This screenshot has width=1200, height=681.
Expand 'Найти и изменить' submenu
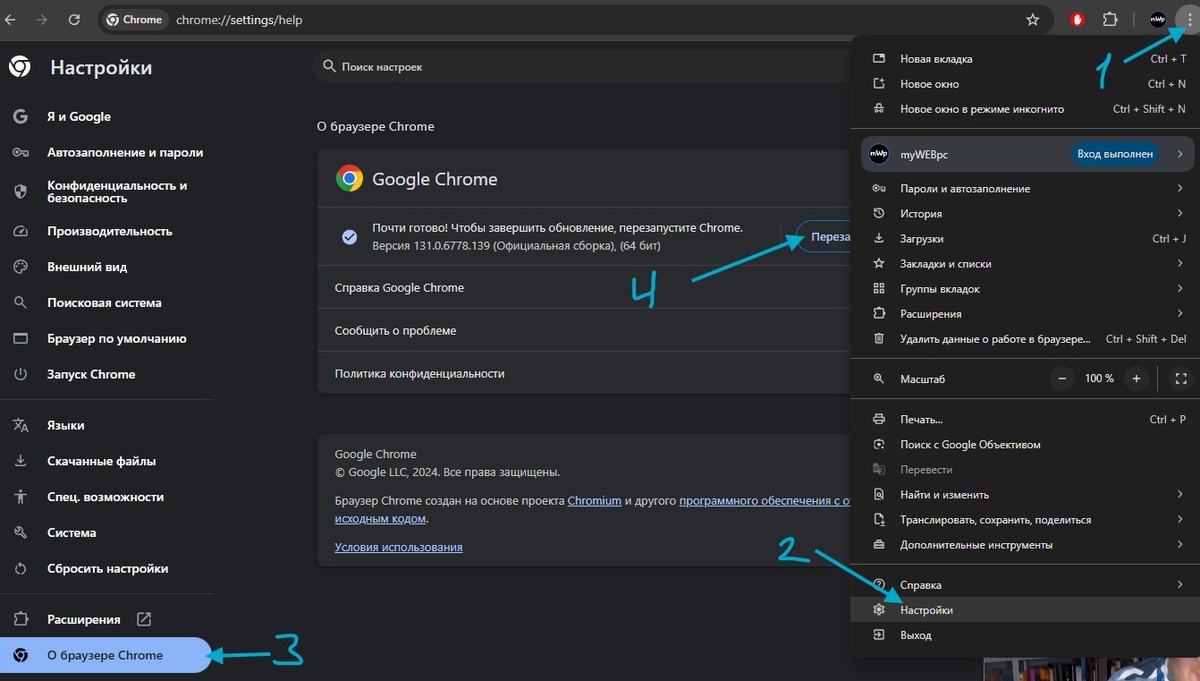coord(1023,495)
